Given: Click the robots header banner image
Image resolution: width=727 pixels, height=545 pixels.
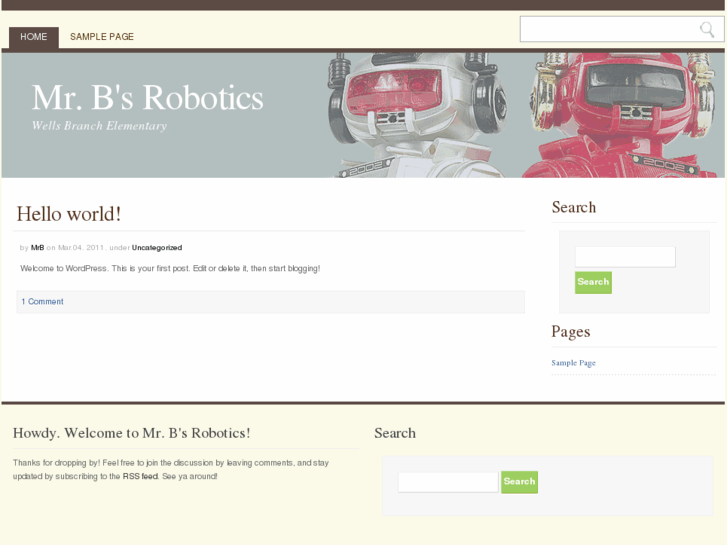Looking at the screenshot, I should (x=363, y=115).
